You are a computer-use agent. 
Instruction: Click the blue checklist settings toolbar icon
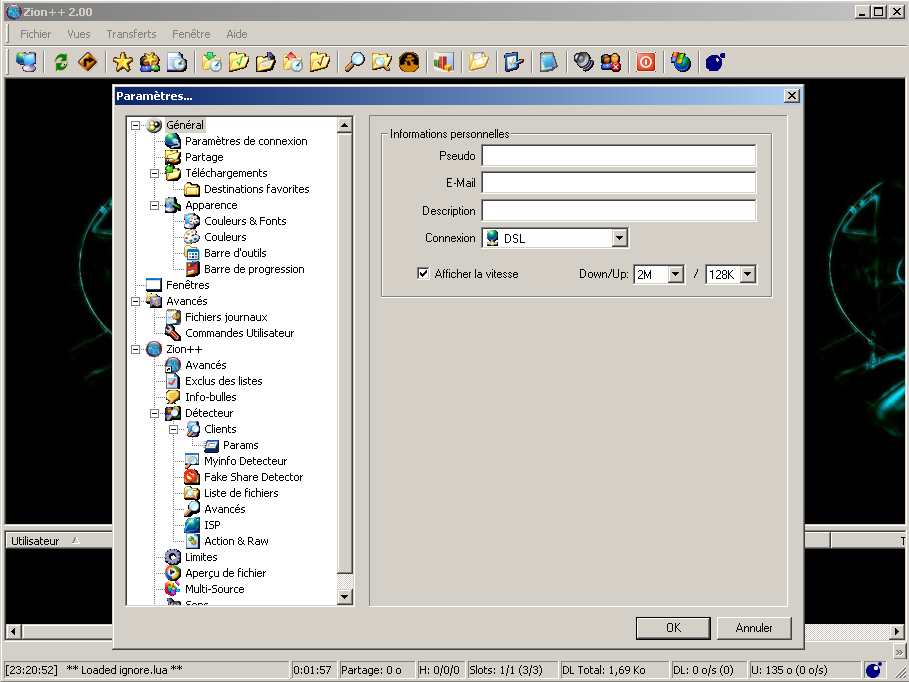[514, 62]
